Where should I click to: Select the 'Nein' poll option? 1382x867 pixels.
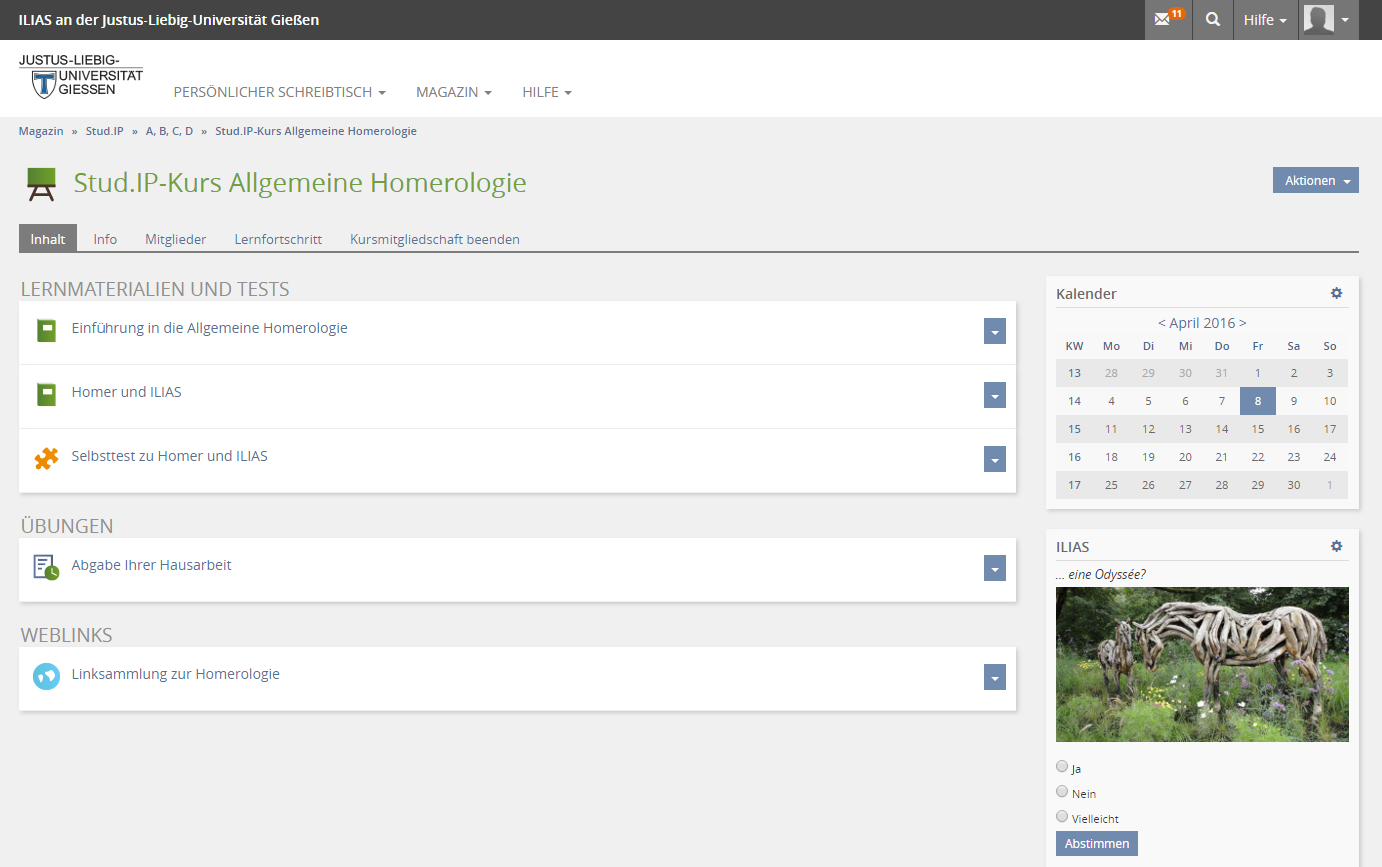(x=1062, y=792)
